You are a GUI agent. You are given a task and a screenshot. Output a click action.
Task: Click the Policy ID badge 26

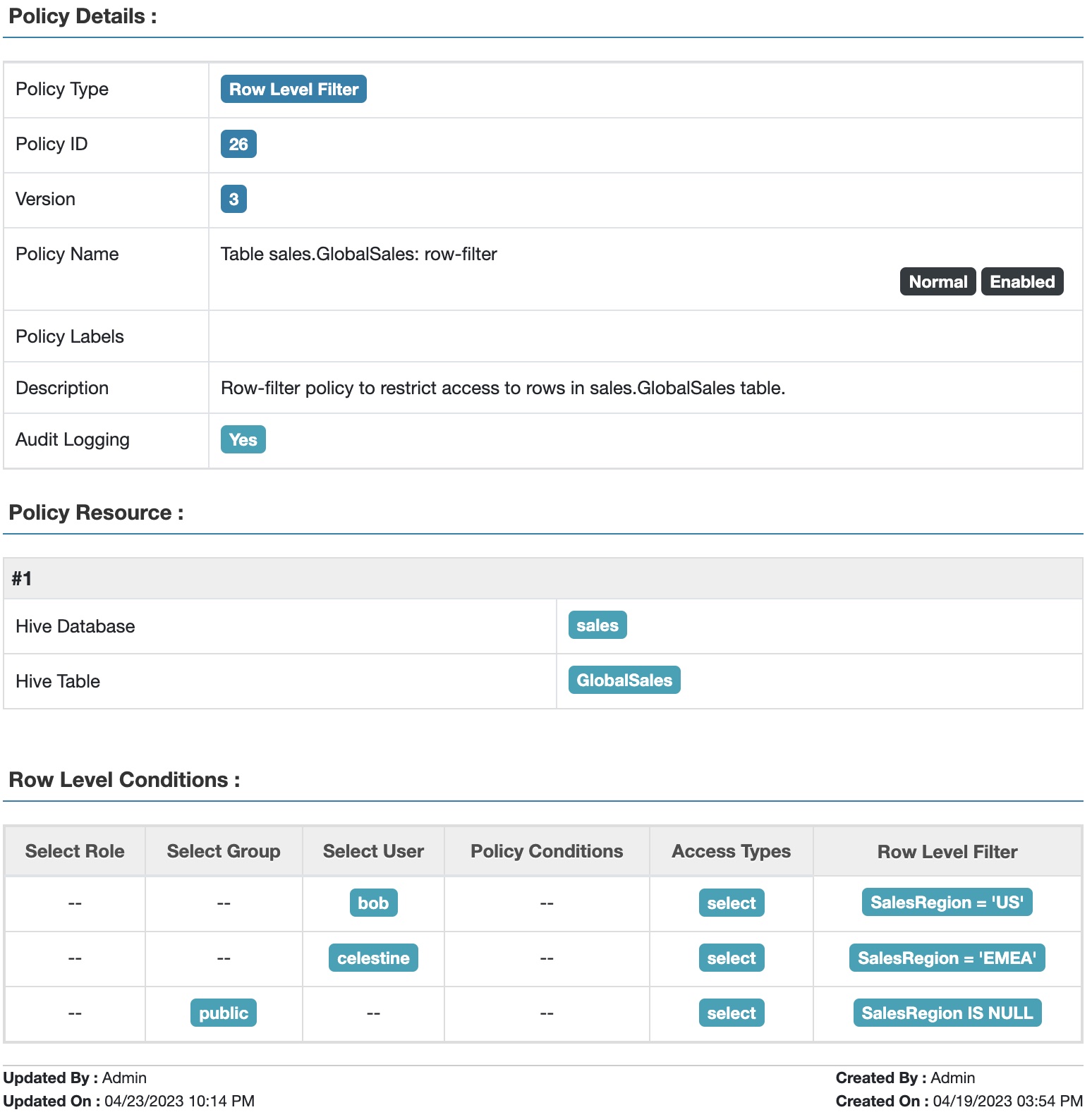238,145
